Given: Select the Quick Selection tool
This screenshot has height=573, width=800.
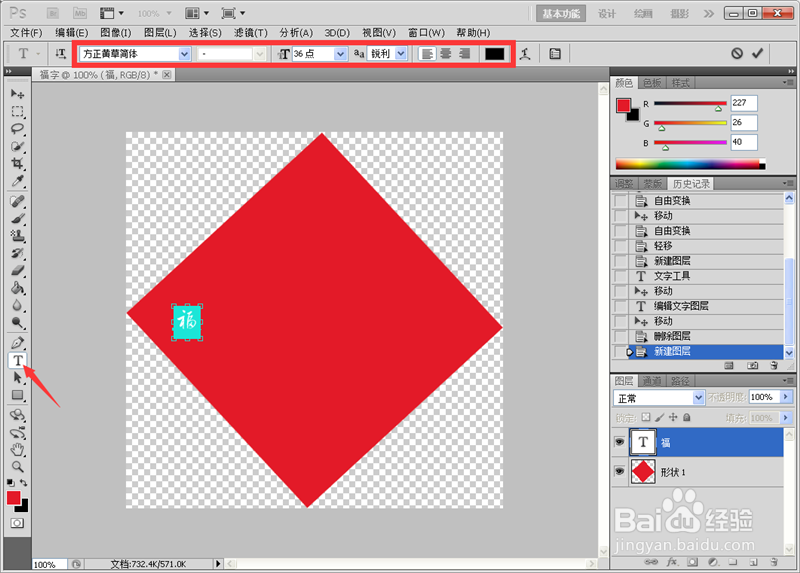Looking at the screenshot, I should click(x=17, y=146).
